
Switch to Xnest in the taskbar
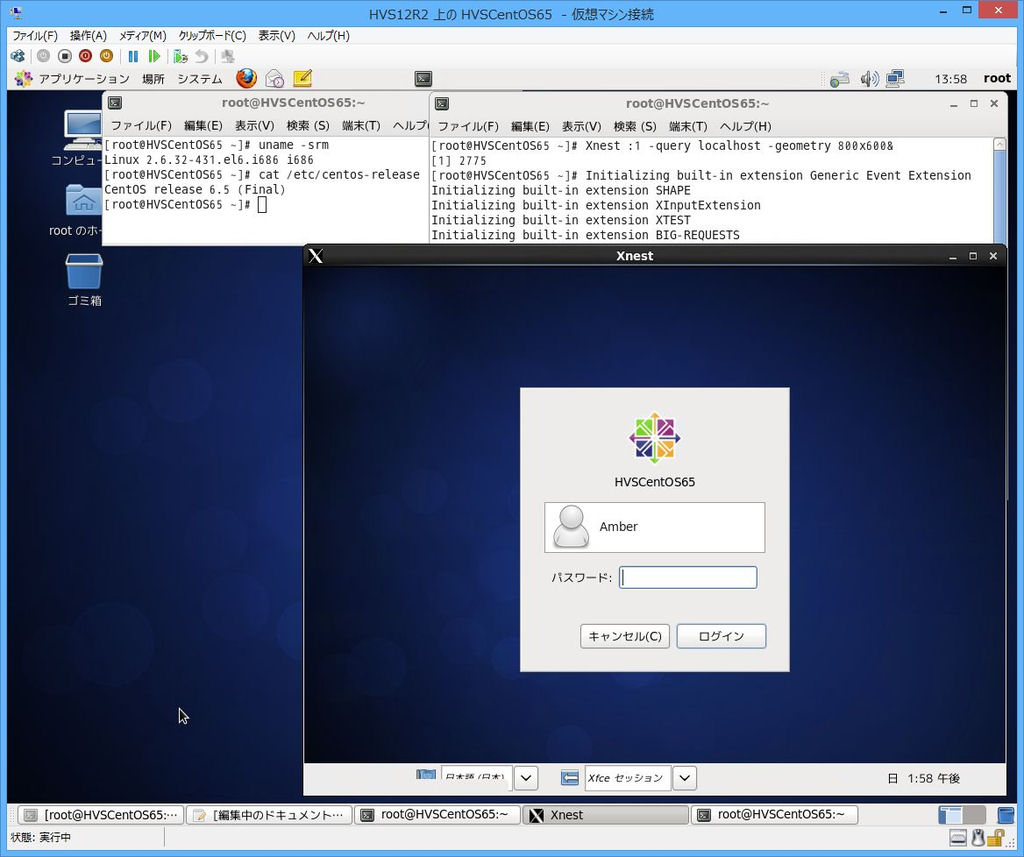pos(605,815)
